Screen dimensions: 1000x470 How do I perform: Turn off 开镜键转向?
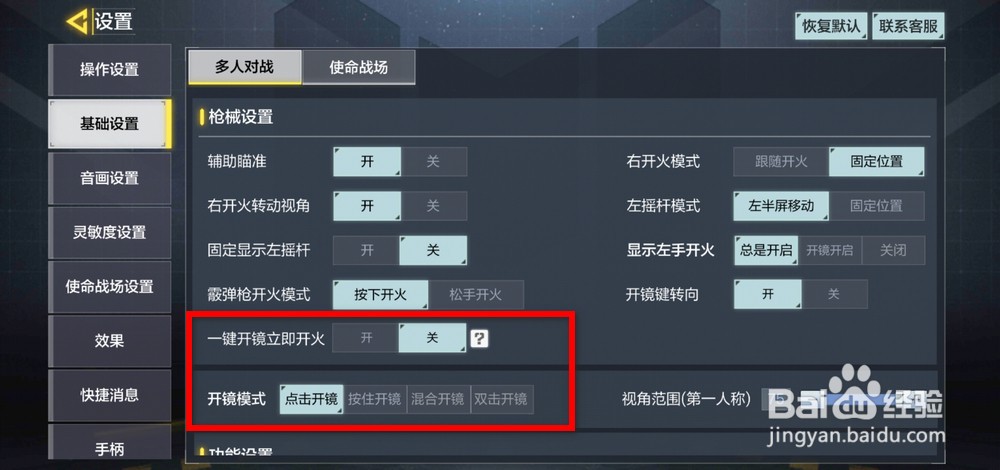[x=834, y=294]
